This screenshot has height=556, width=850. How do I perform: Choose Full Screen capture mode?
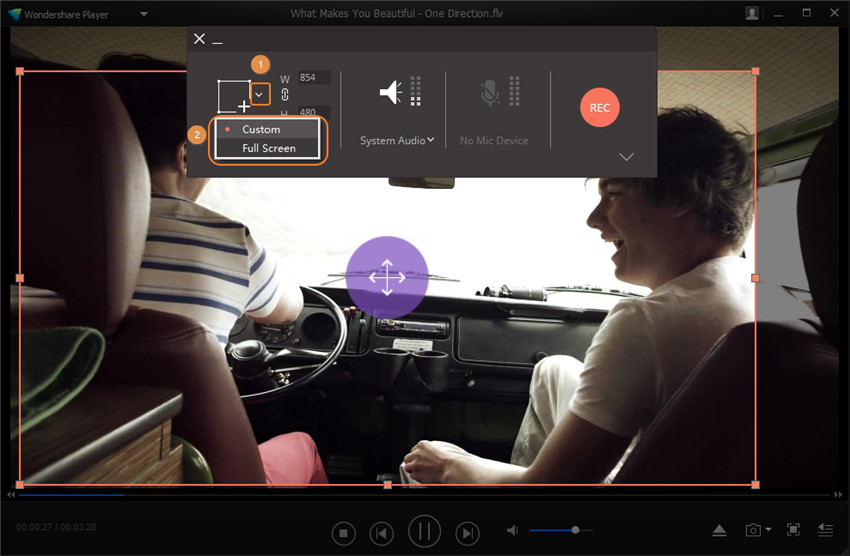tap(267, 148)
